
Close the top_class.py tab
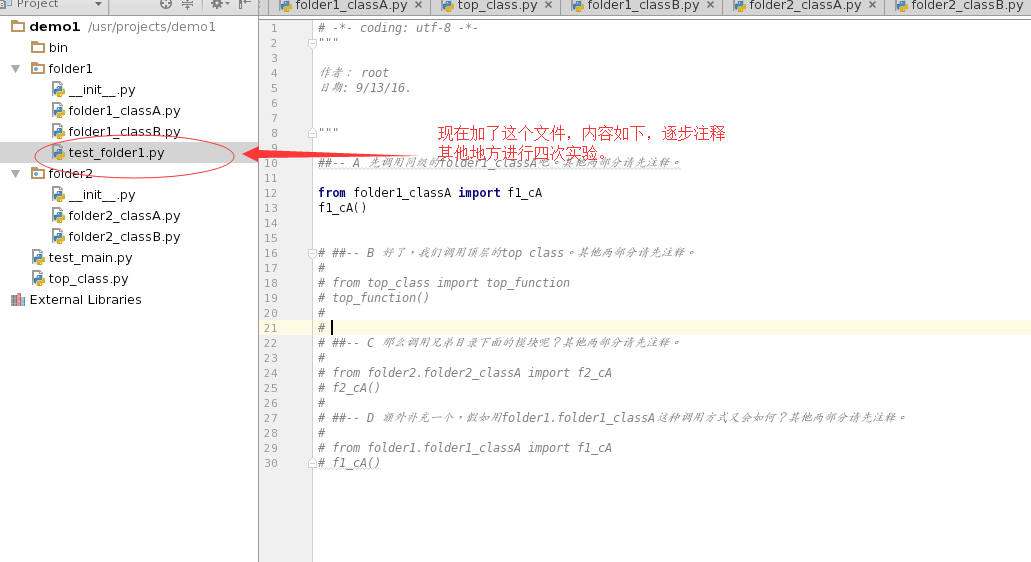click(x=548, y=5)
